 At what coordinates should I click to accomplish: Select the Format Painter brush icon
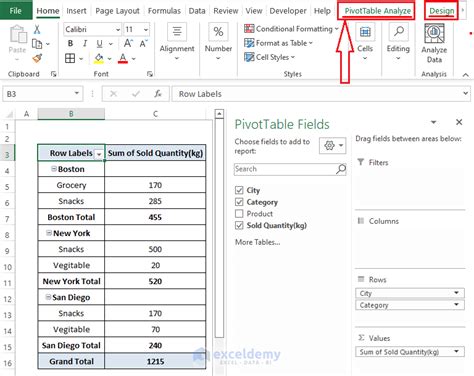(37, 58)
